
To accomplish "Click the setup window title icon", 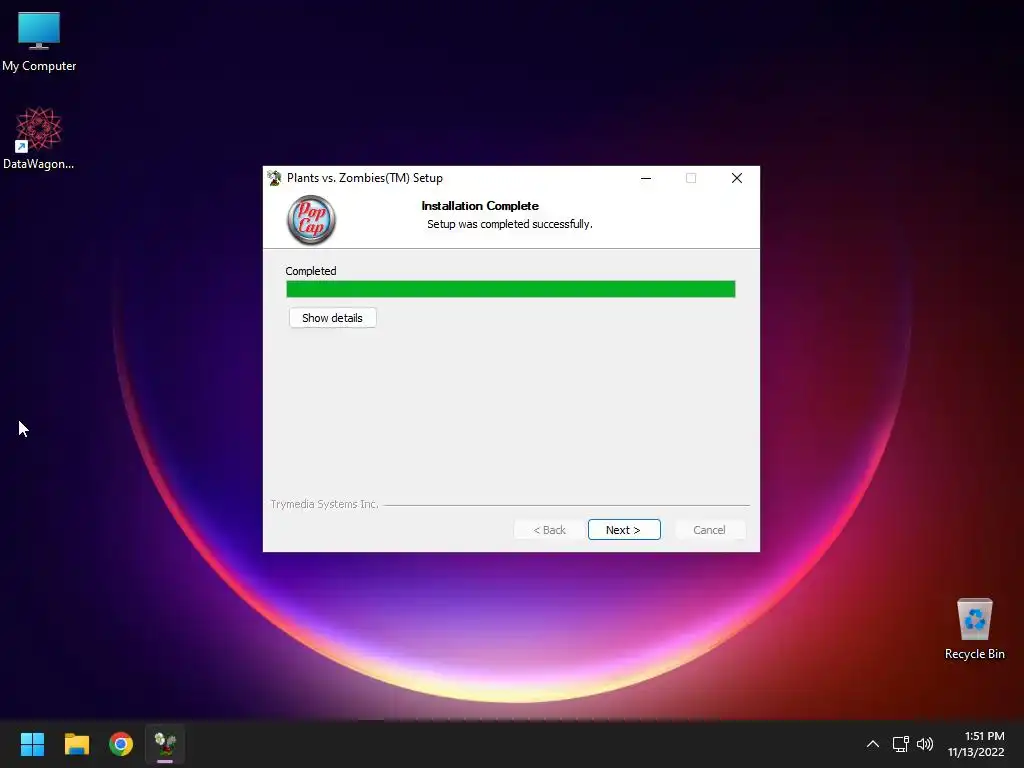I will pos(274,178).
